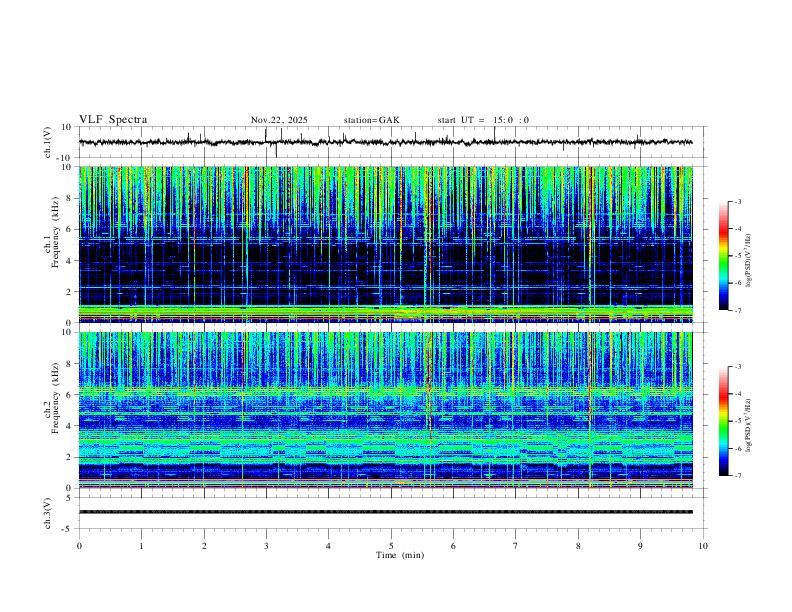Click the 'station=GAK' label

point(371,120)
